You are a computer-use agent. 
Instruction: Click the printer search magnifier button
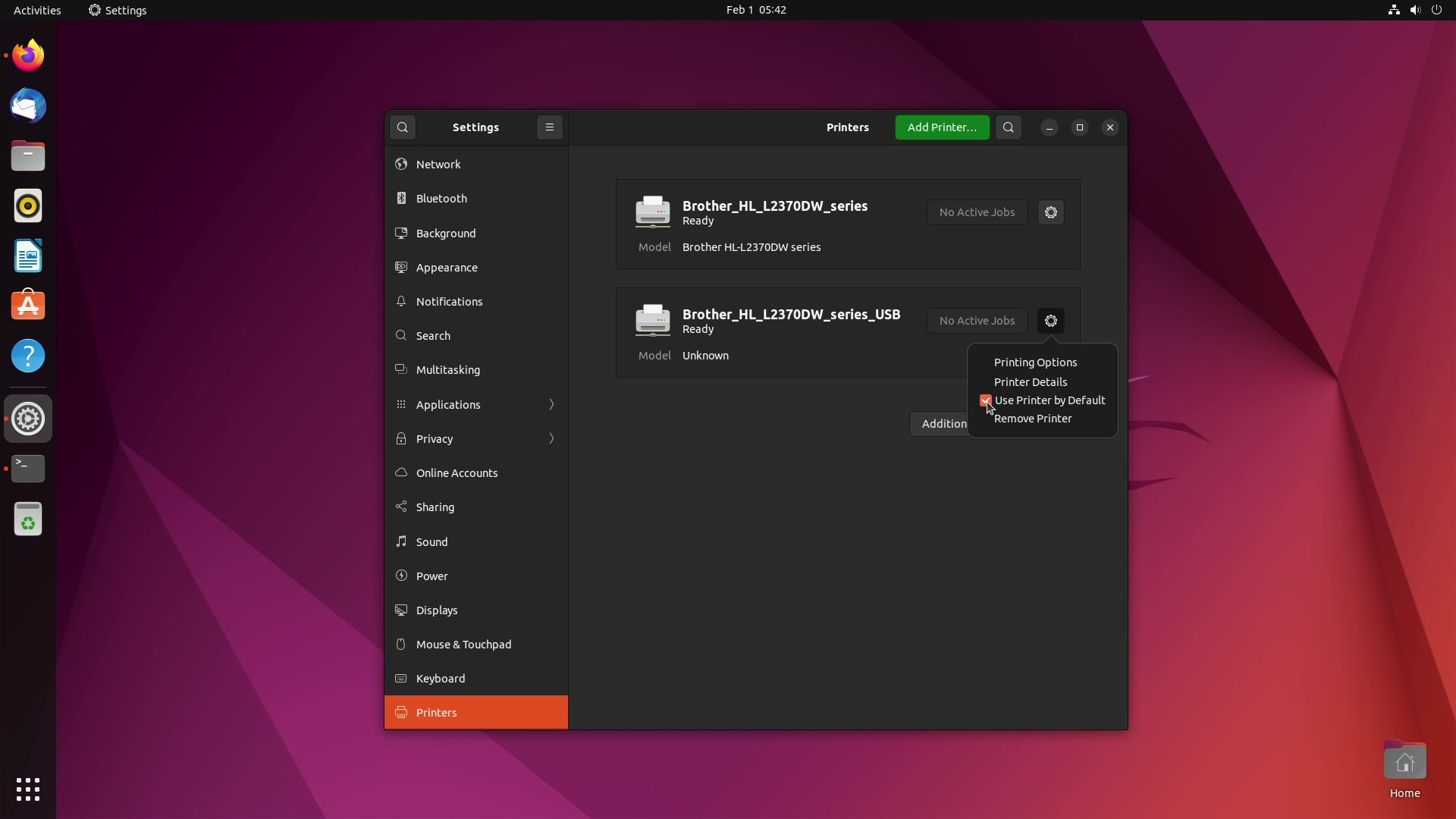(1009, 127)
